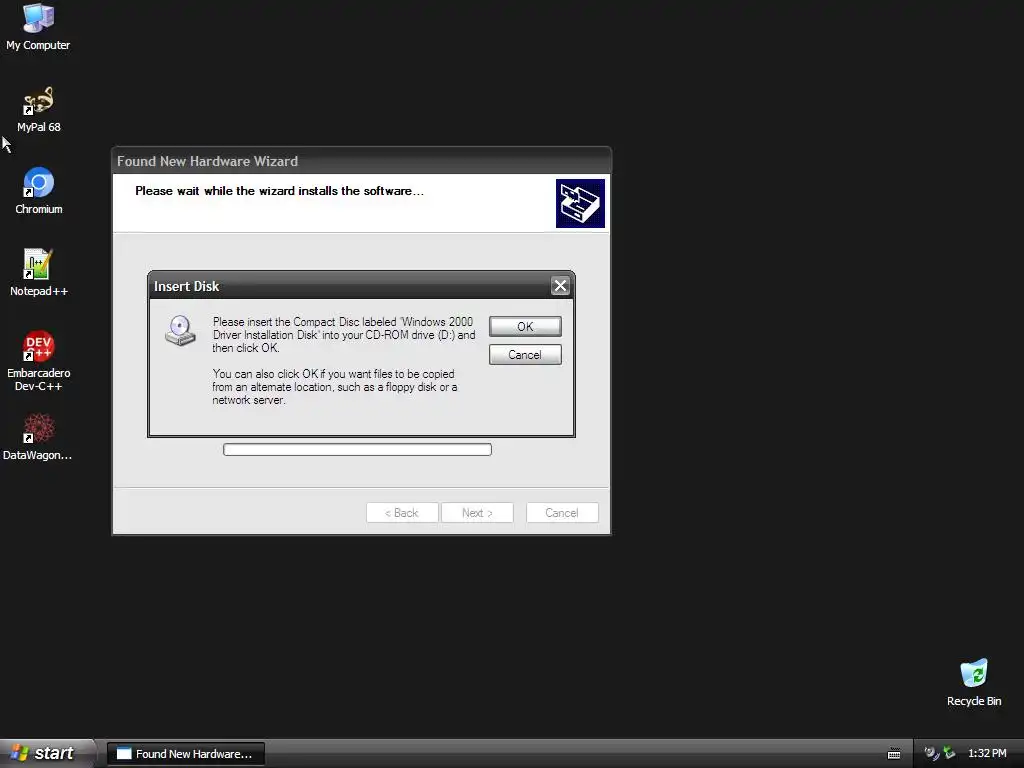Viewport: 1024px width, 768px height.
Task: Select the MyPal 68 desktop shortcut
Action: pyautogui.click(x=39, y=110)
